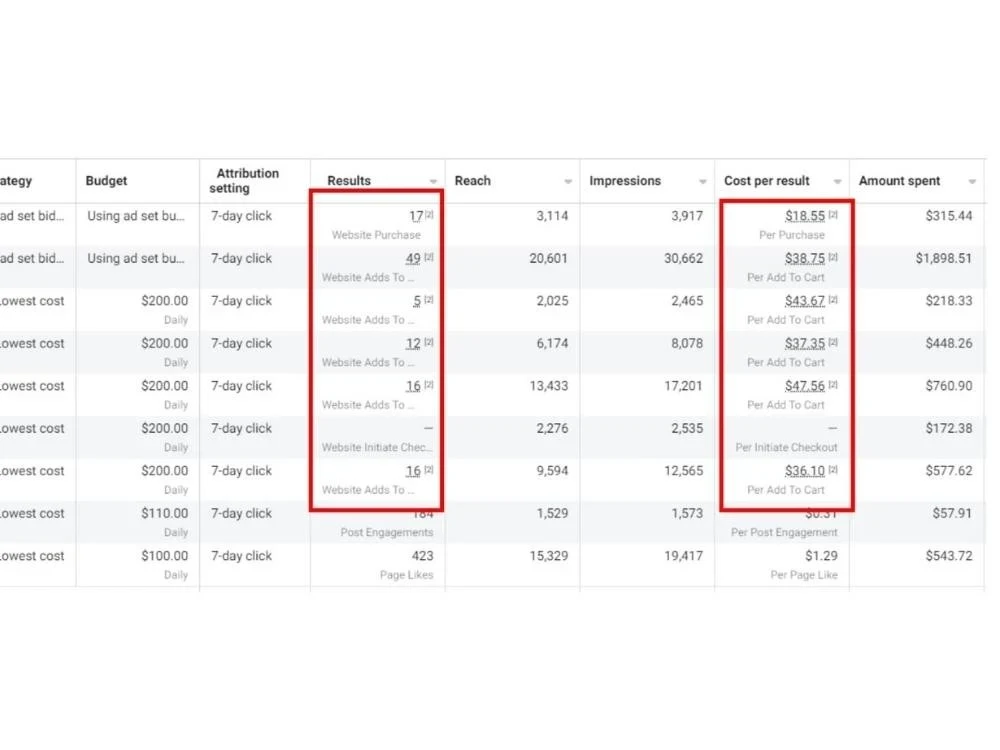Select the $315.44 amount spent cell
Image resolution: width=1000 pixels, height=750 pixels.
pos(949,216)
